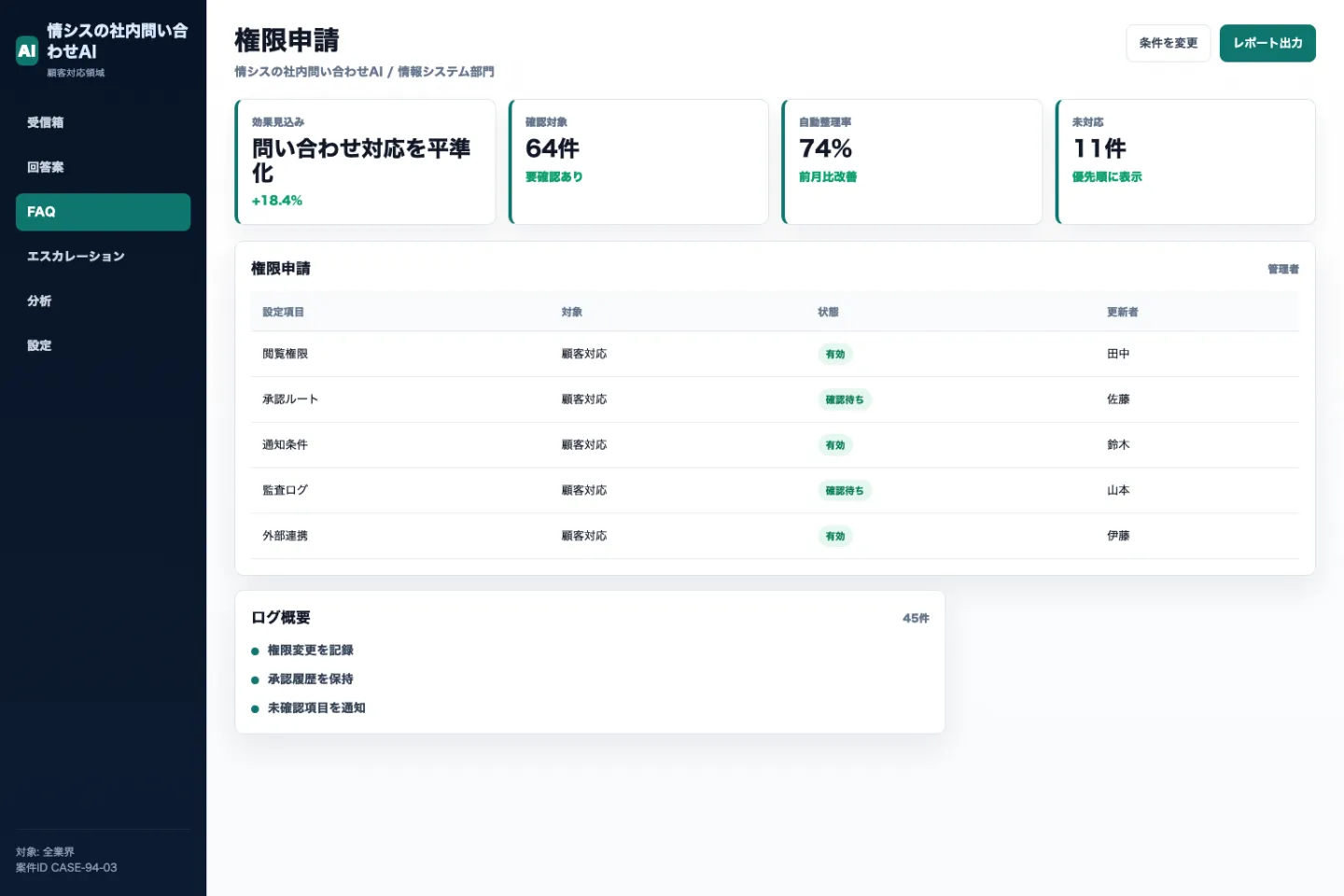Select the 監査ログ row

pos(775,490)
